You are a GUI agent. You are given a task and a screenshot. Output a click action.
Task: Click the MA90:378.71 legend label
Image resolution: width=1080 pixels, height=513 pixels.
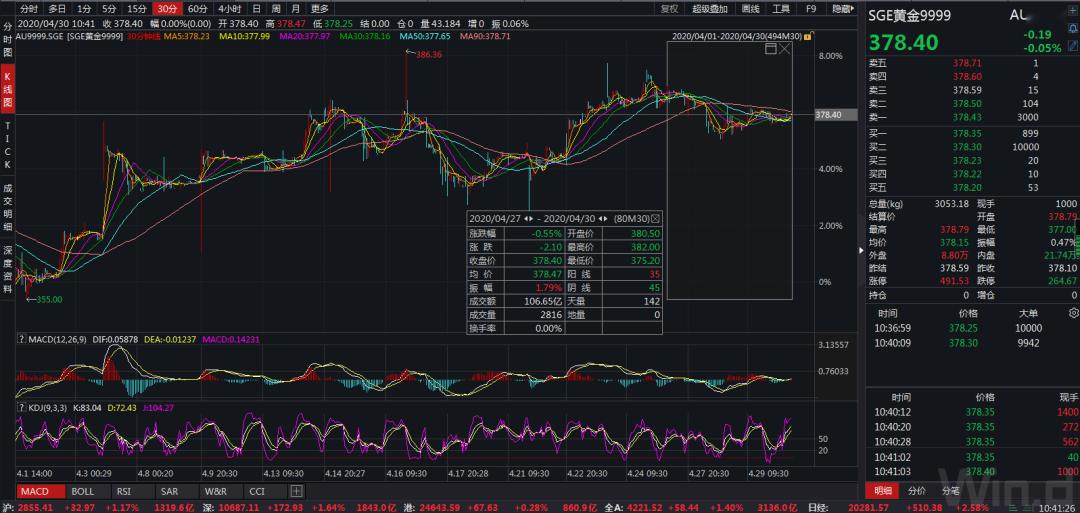tap(485, 36)
